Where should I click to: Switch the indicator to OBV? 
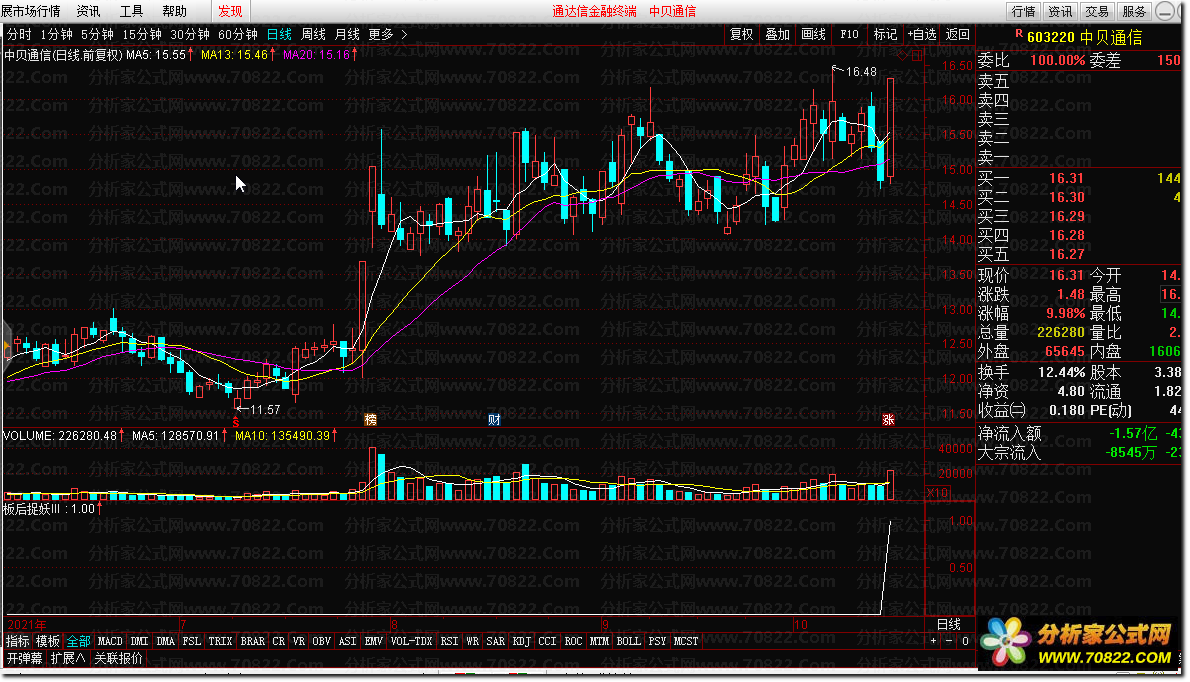pos(322,641)
